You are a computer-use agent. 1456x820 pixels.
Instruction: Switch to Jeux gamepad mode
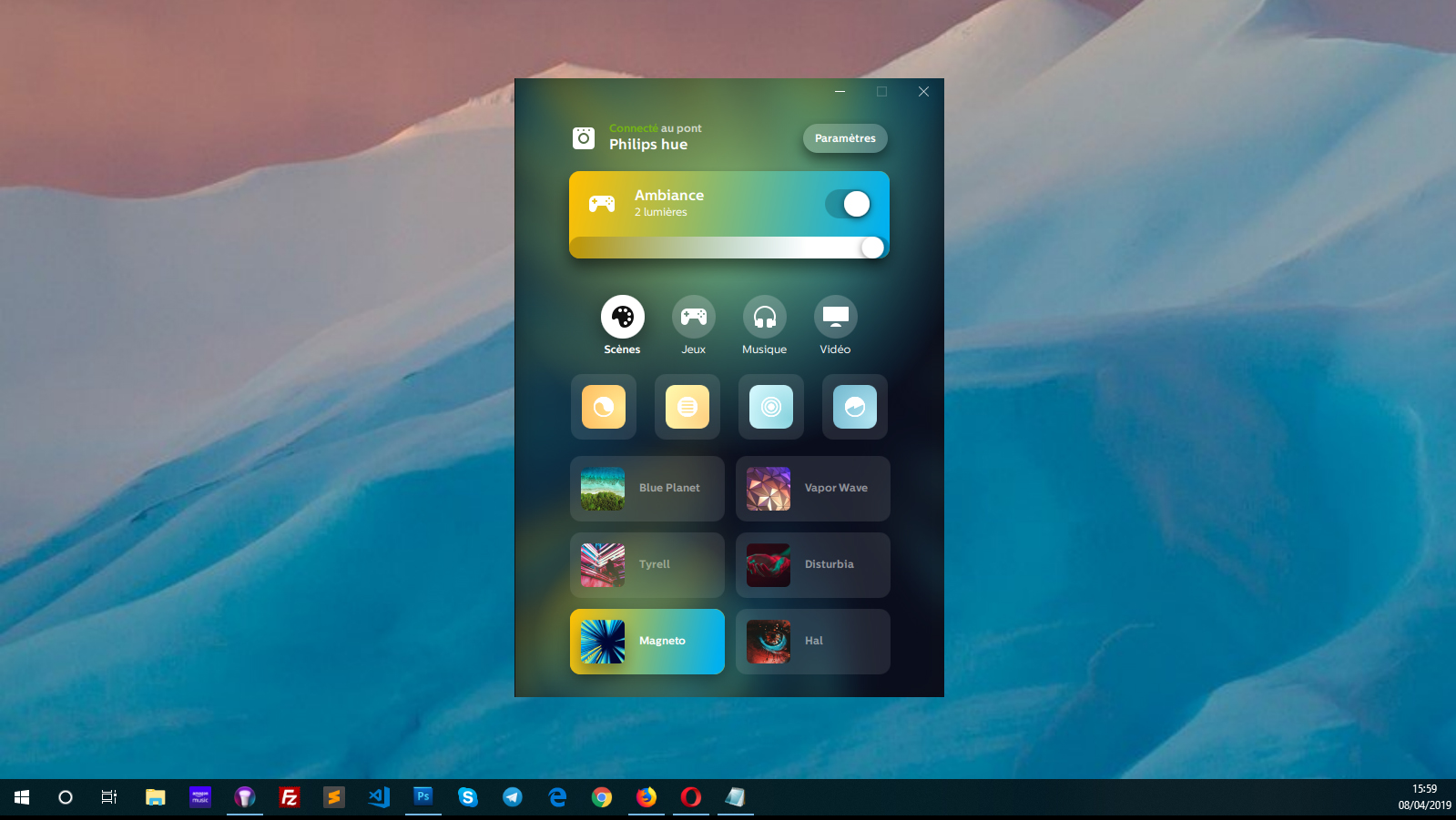(x=693, y=317)
